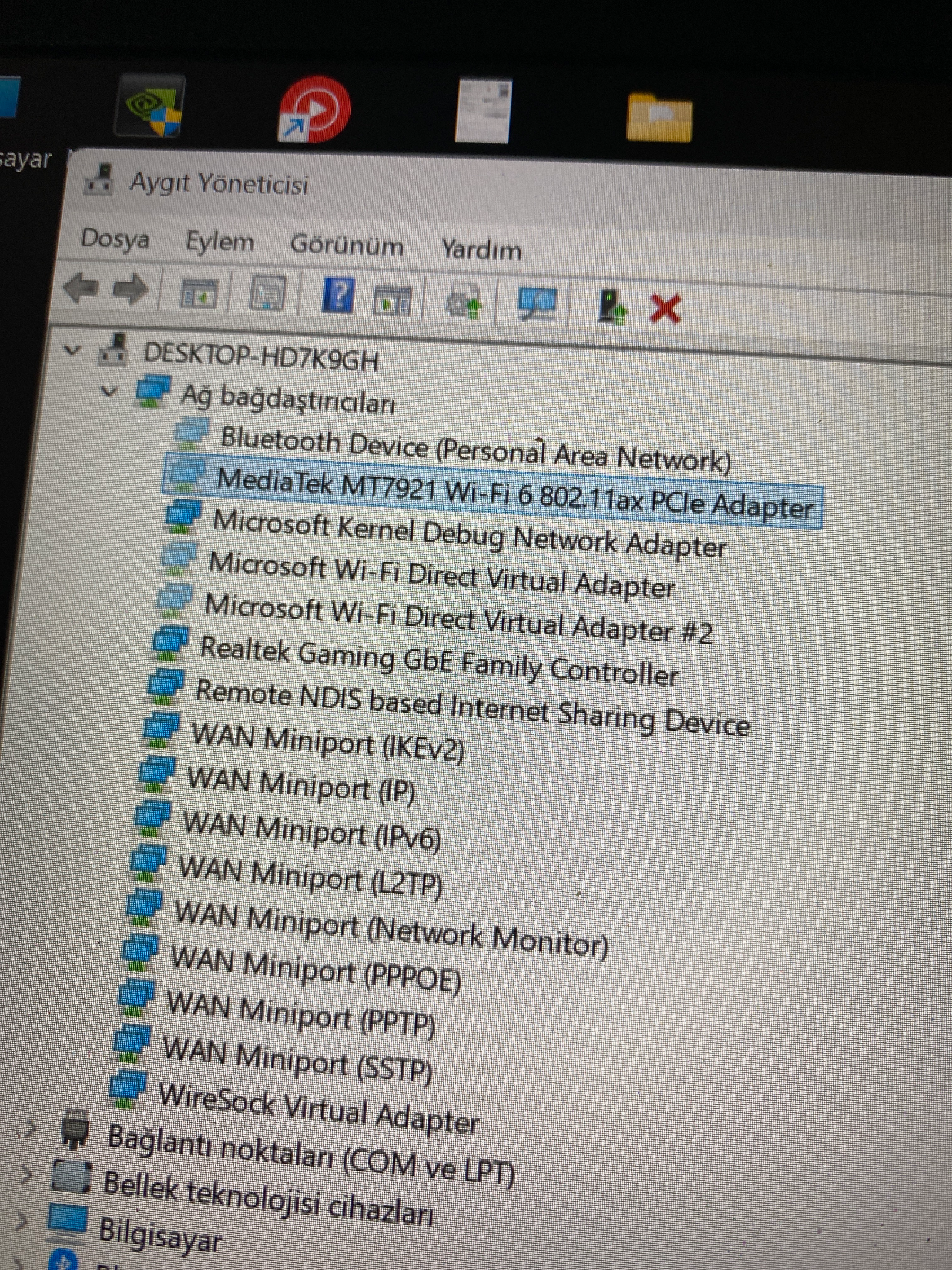The height and width of the screenshot is (1270, 952).
Task: Collapse the Ağ bağdaştırıcıları category
Action: click(x=109, y=390)
